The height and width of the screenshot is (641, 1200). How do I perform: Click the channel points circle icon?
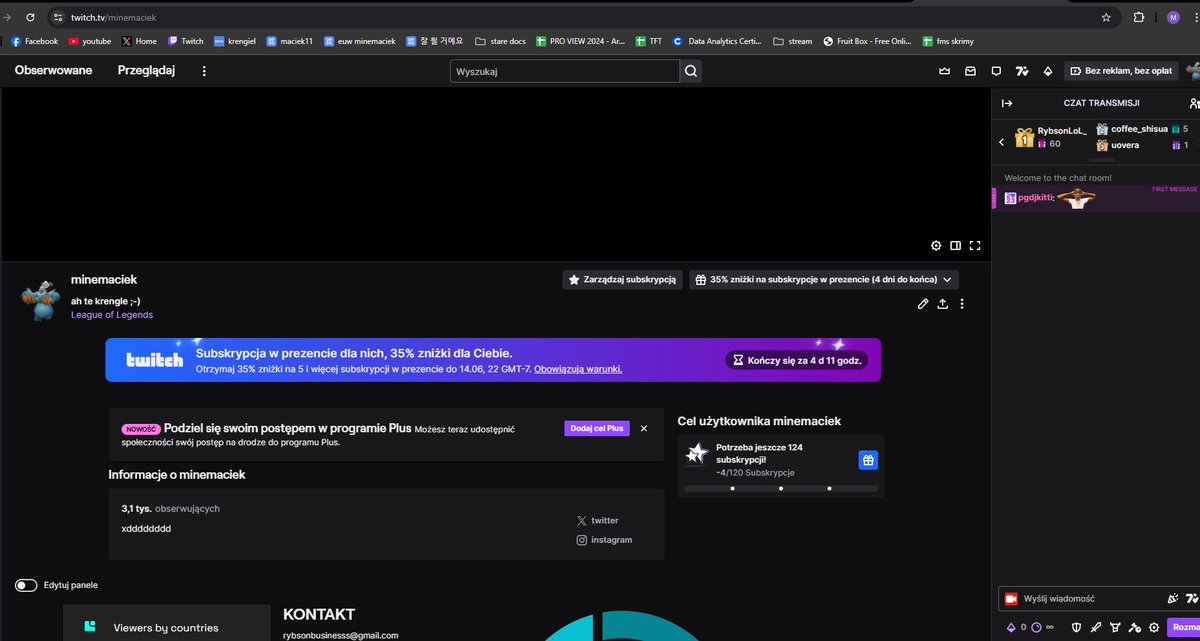[1035, 628]
